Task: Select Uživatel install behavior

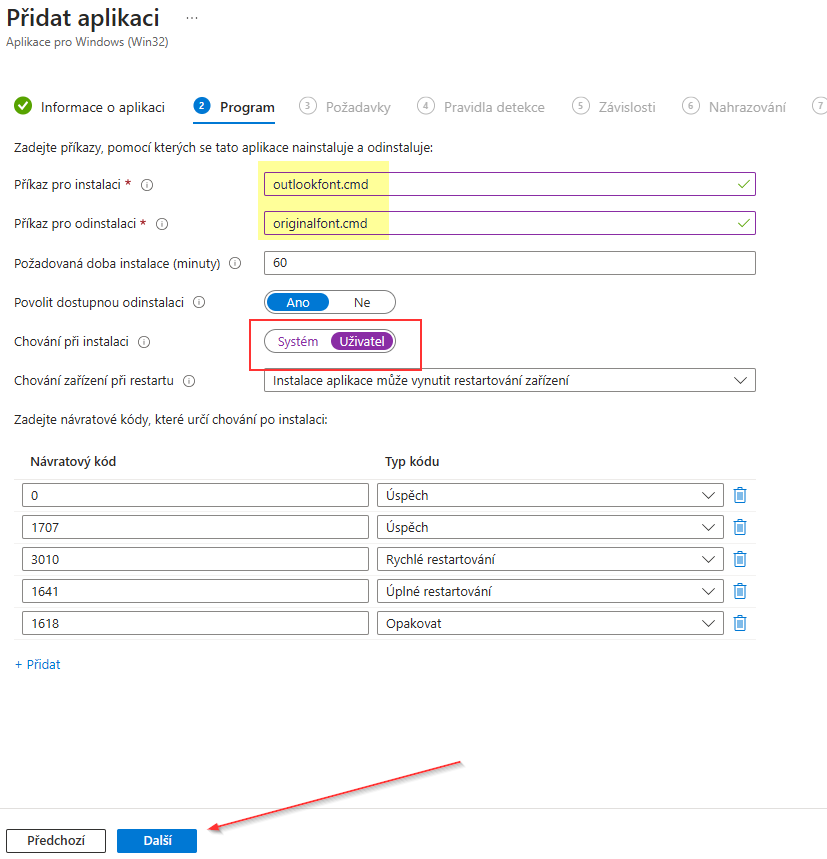Action: [x=362, y=341]
